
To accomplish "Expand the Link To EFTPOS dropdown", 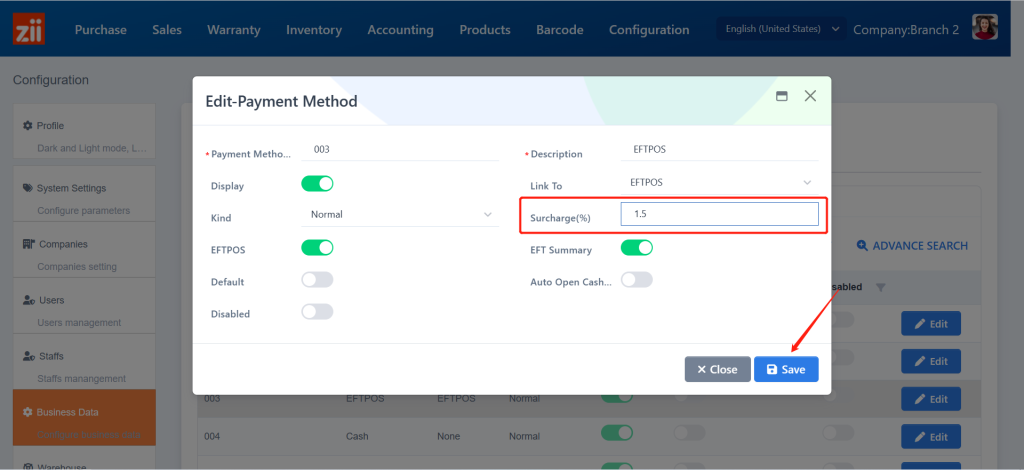I will [x=720, y=183].
